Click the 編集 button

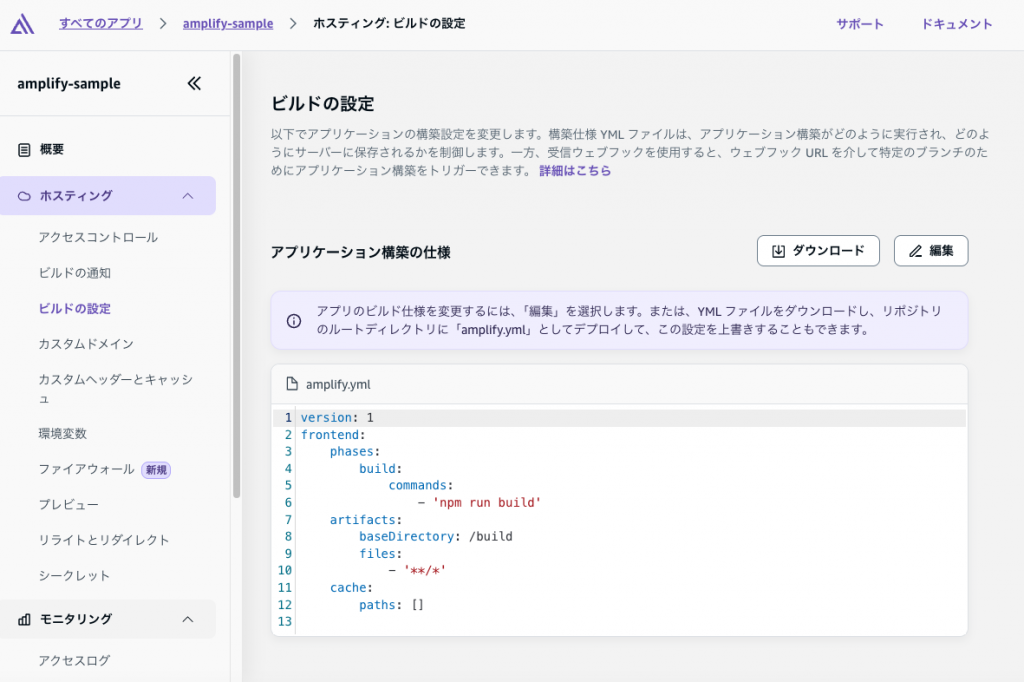930,251
